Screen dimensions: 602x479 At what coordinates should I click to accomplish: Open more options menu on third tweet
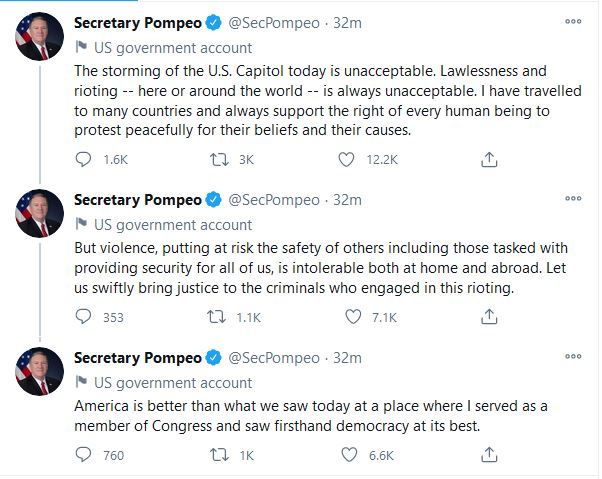(x=572, y=357)
